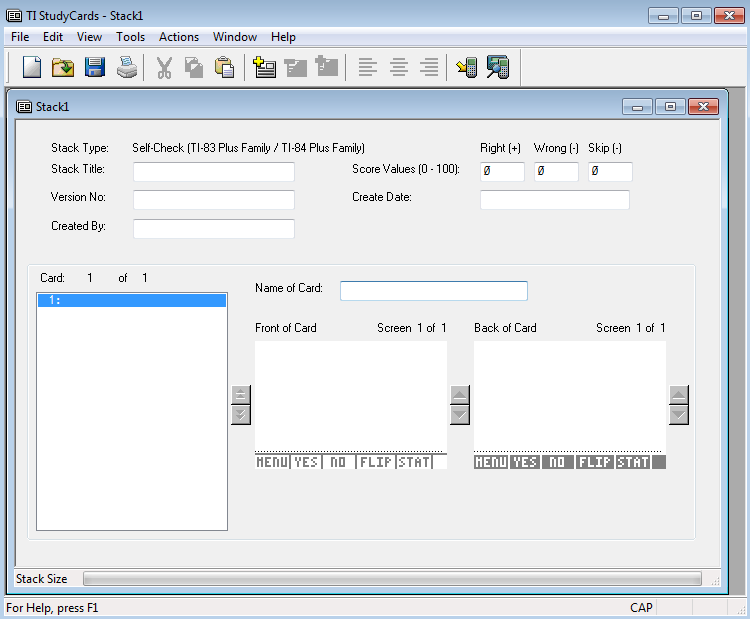Click the NO softkey on Front of Card
750x619 pixels.
coord(338,462)
